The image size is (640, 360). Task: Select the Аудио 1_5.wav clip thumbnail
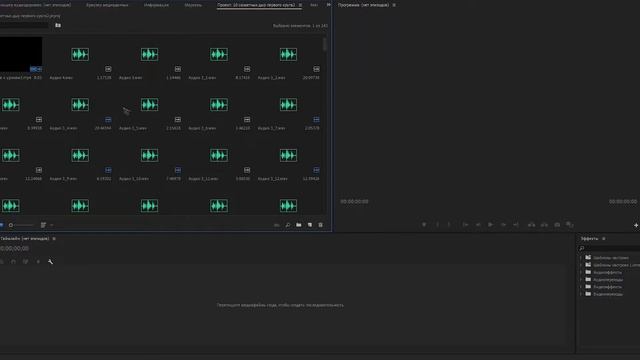click(x=149, y=104)
